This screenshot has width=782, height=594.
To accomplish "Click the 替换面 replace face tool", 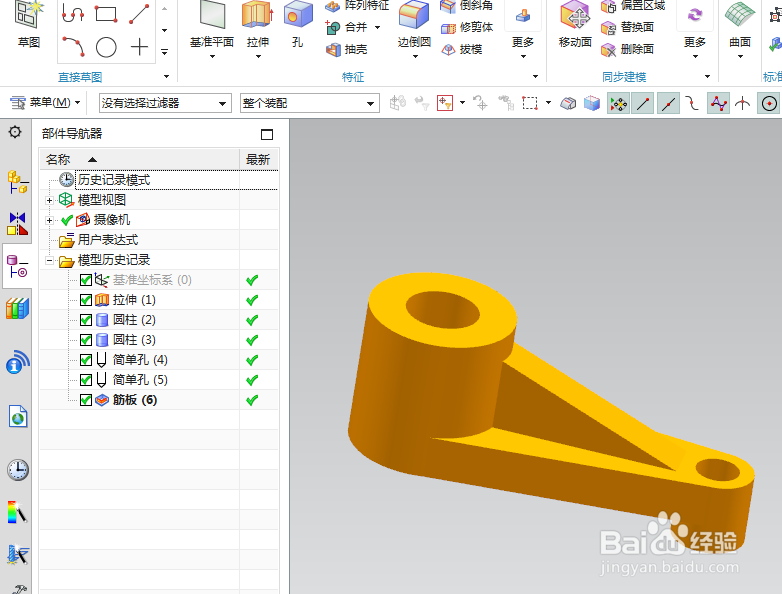I will pos(627,27).
